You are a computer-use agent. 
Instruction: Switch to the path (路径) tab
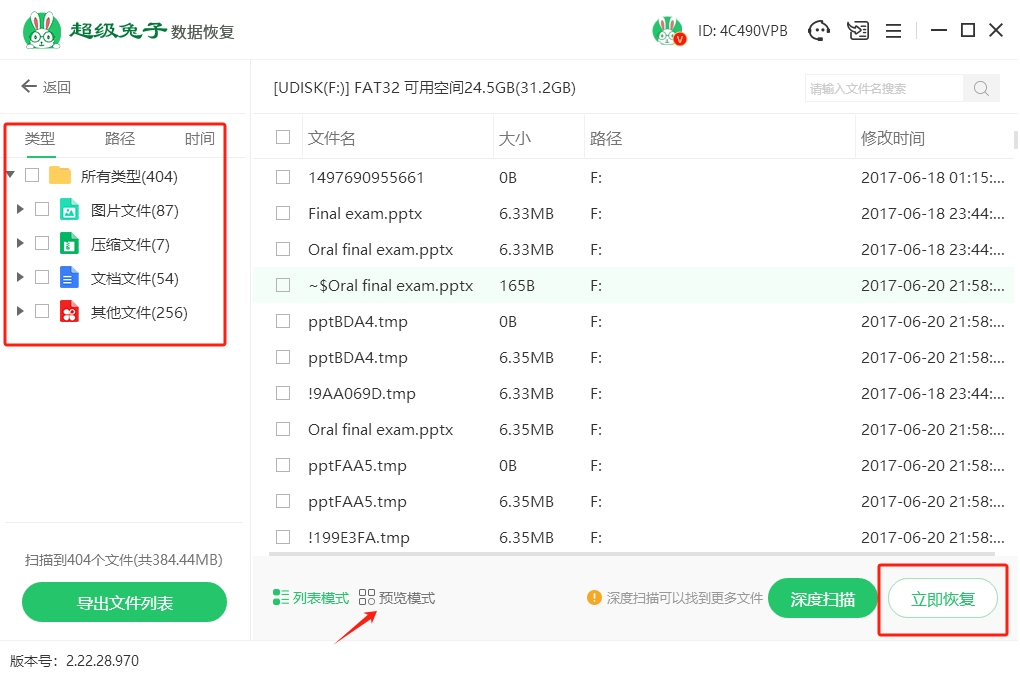pos(120,139)
